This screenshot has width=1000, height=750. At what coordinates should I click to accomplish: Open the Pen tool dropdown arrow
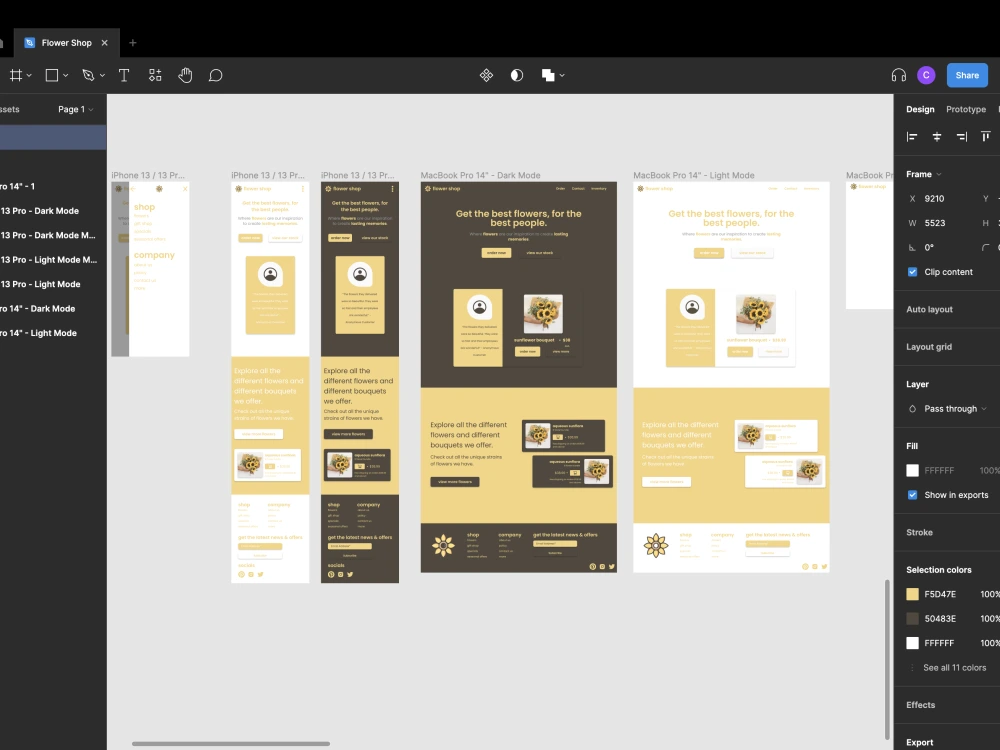click(102, 76)
